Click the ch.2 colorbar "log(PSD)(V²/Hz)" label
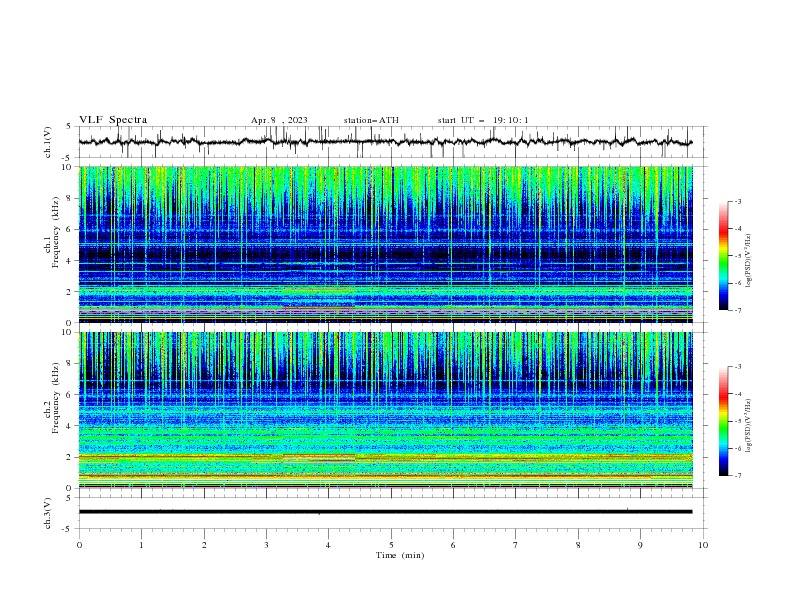792x612 pixels. coord(748,425)
